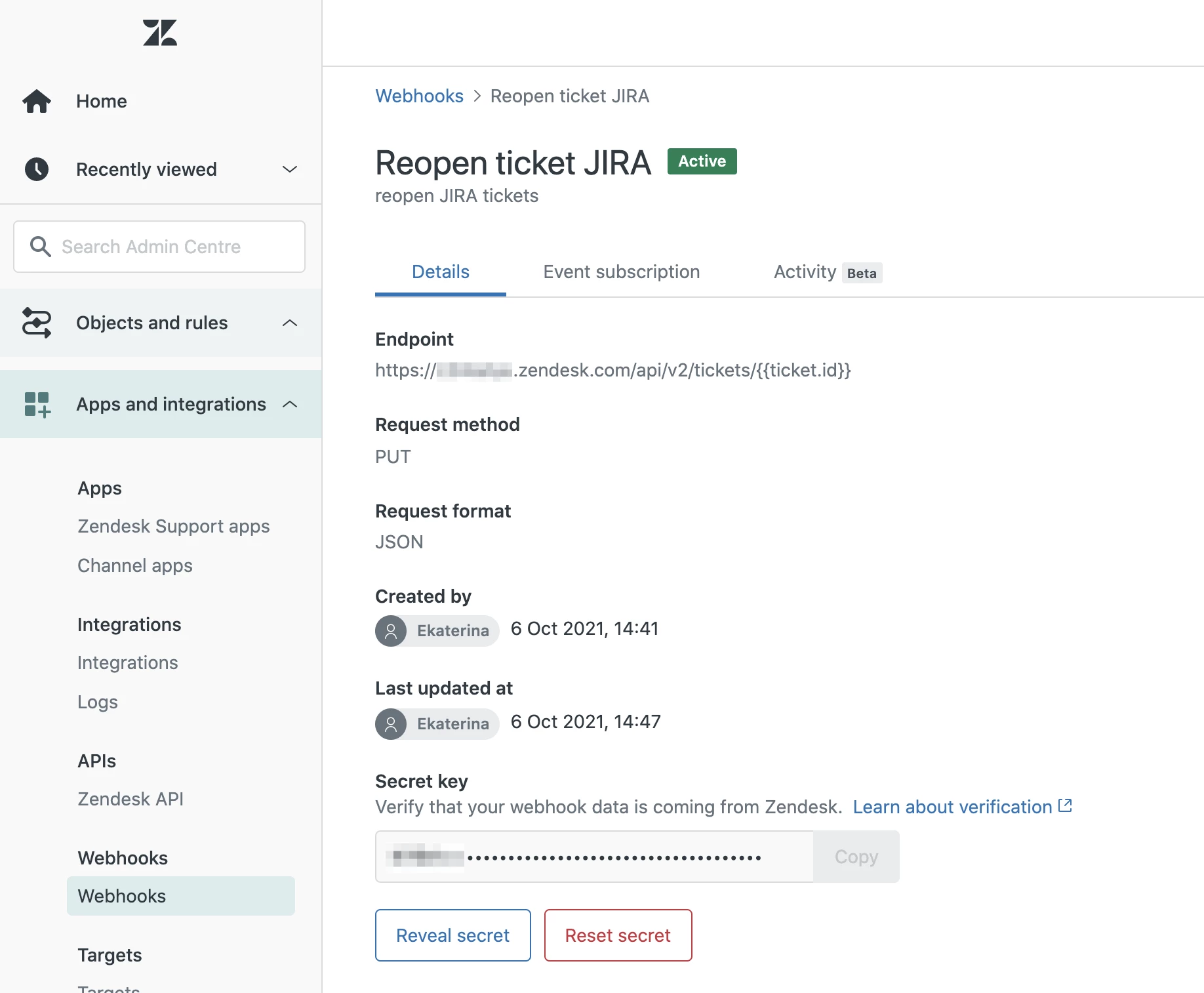Image resolution: width=1204 pixels, height=993 pixels.
Task: Click the Copy secret key button
Action: (x=856, y=857)
